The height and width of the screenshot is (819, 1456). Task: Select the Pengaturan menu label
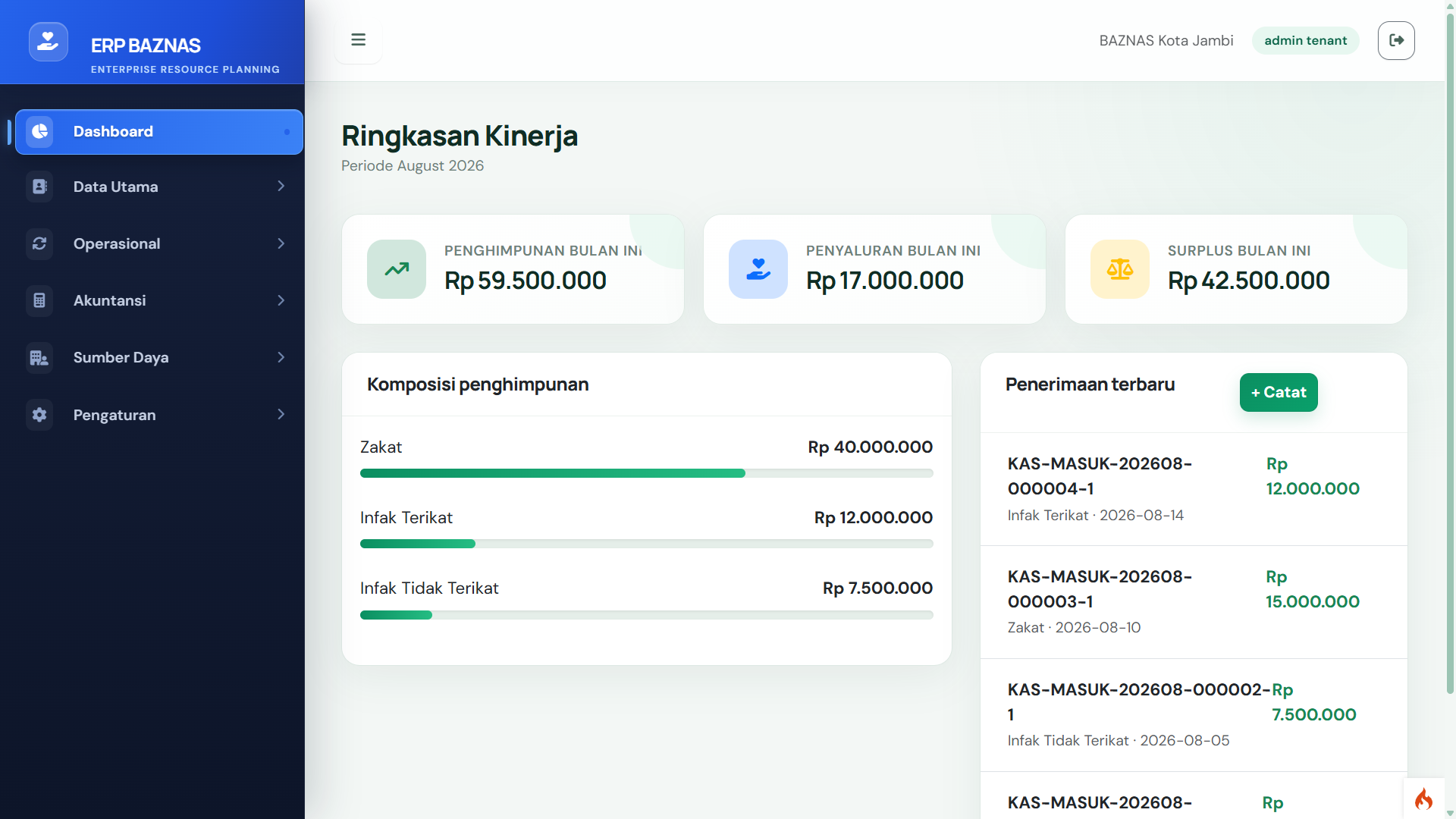click(x=115, y=415)
